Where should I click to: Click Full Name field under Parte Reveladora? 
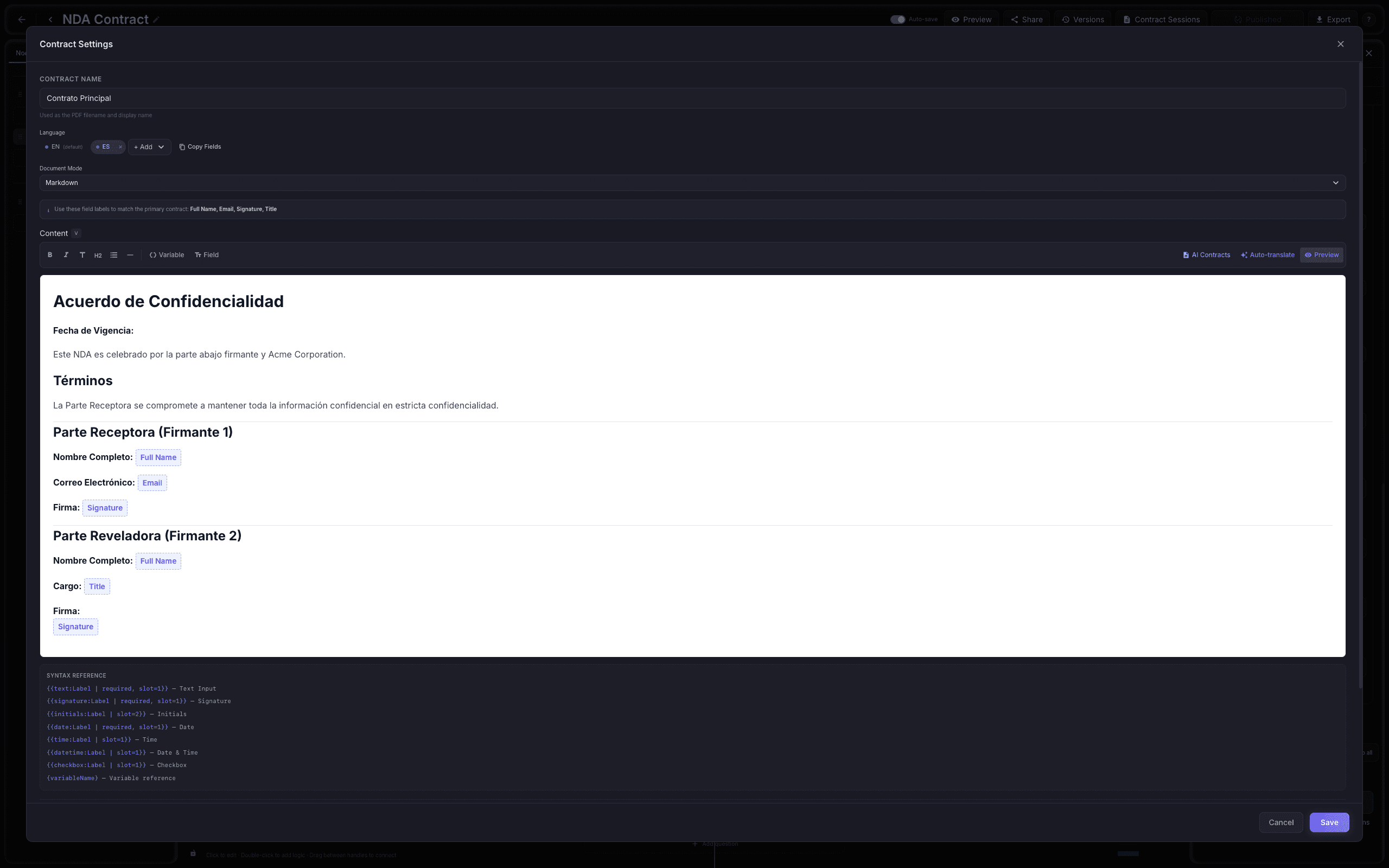pyautogui.click(x=158, y=561)
